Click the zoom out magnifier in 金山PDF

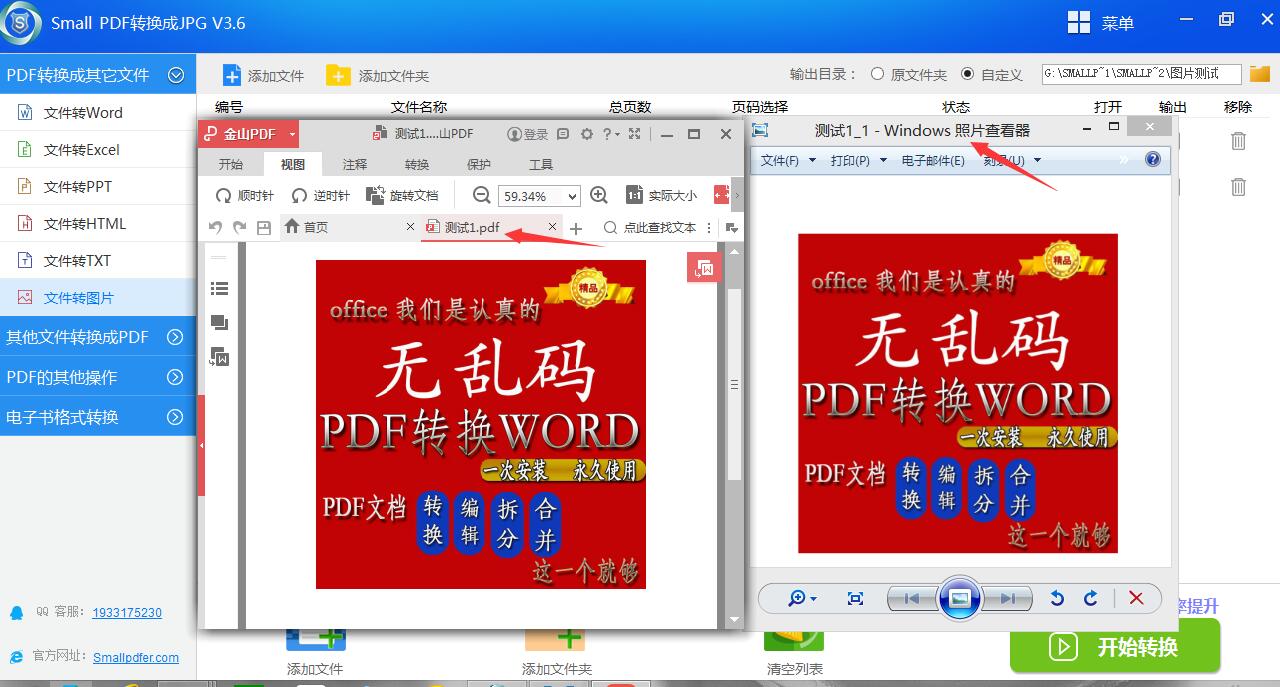(482, 195)
